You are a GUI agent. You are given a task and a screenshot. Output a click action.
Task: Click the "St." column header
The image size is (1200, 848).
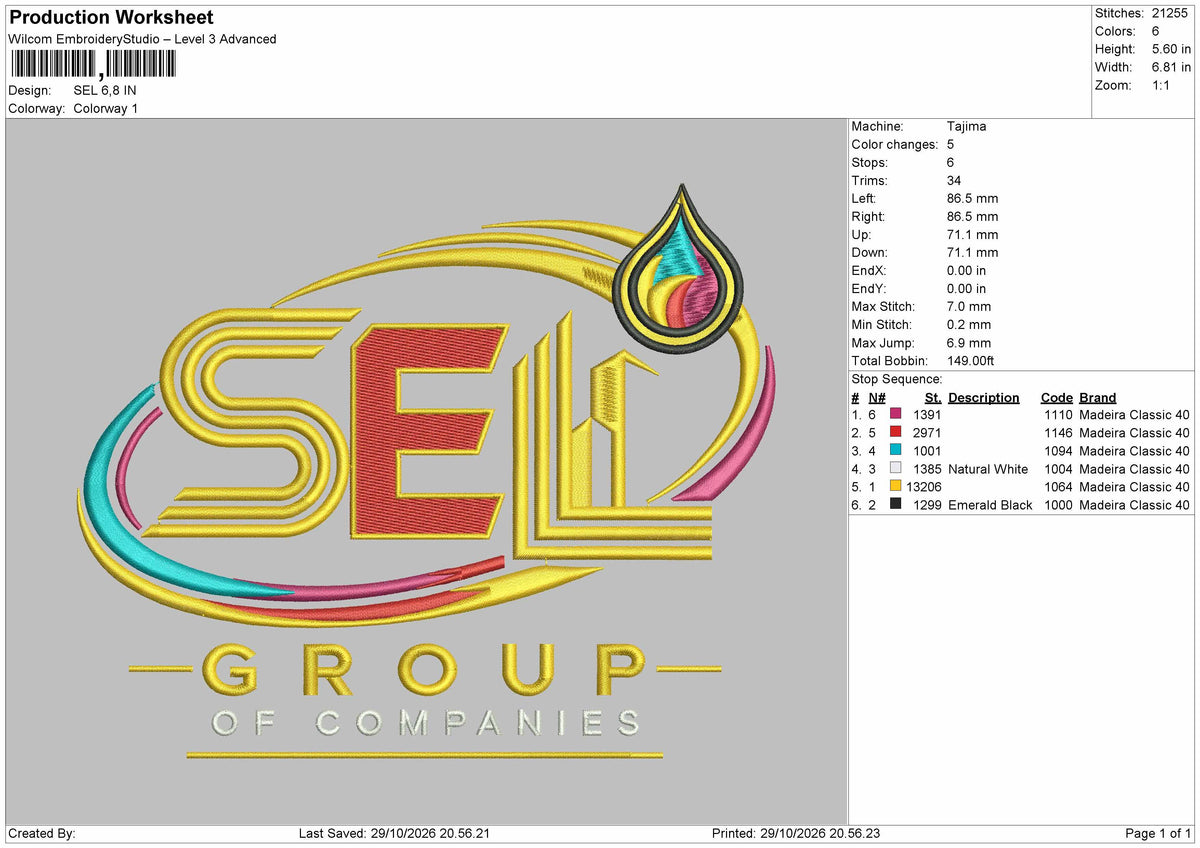934,398
